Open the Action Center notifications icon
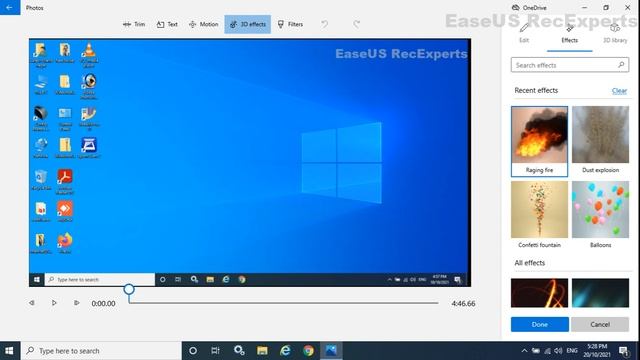The image size is (640, 360). click(x=623, y=351)
